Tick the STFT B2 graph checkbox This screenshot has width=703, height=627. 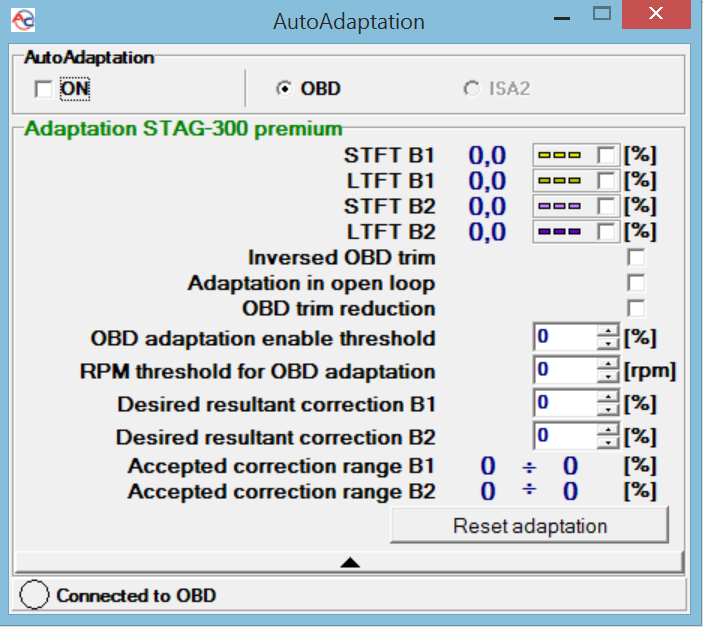coord(606,206)
